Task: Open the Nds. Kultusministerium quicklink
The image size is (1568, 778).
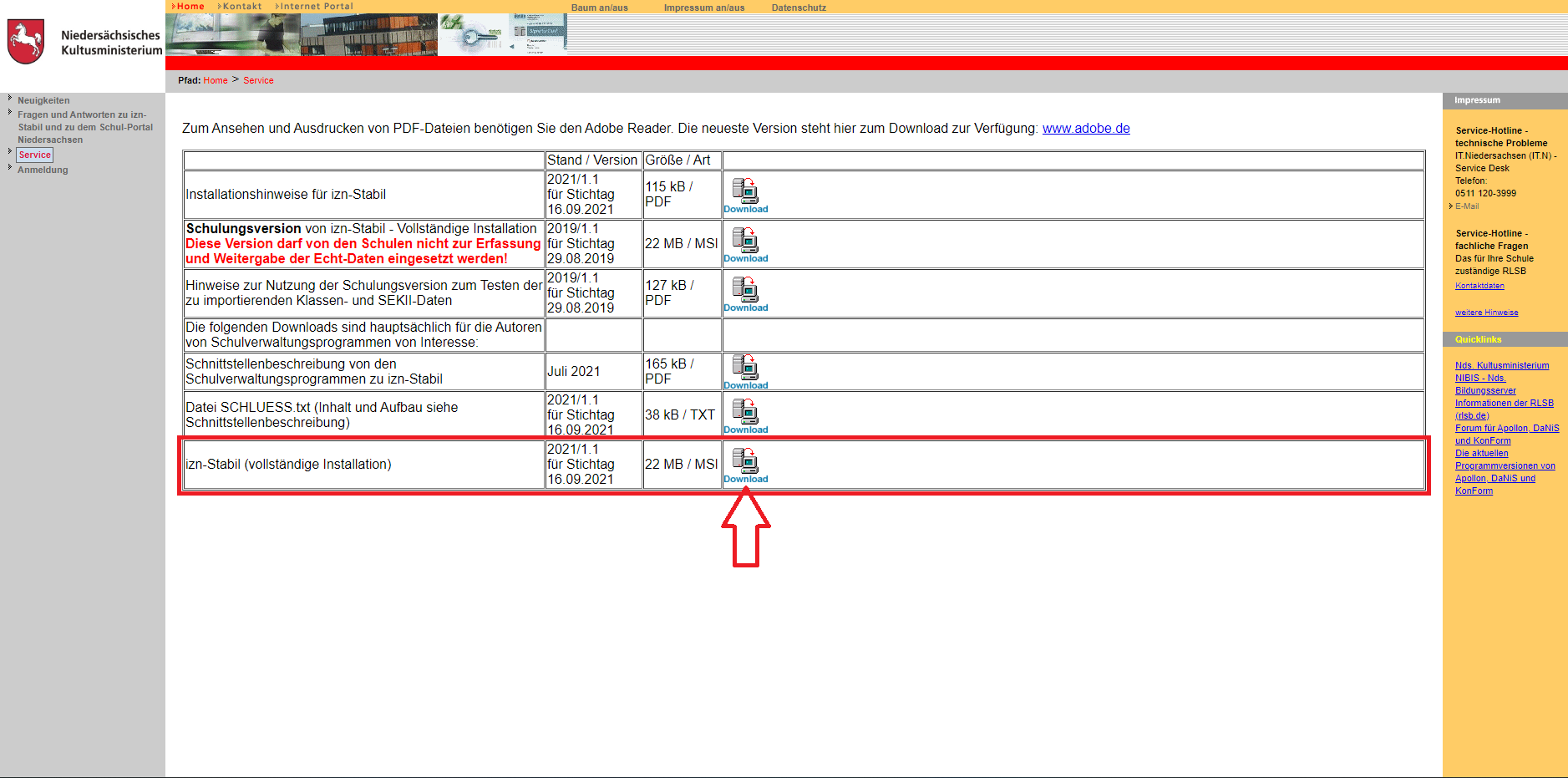Action: 1501,365
